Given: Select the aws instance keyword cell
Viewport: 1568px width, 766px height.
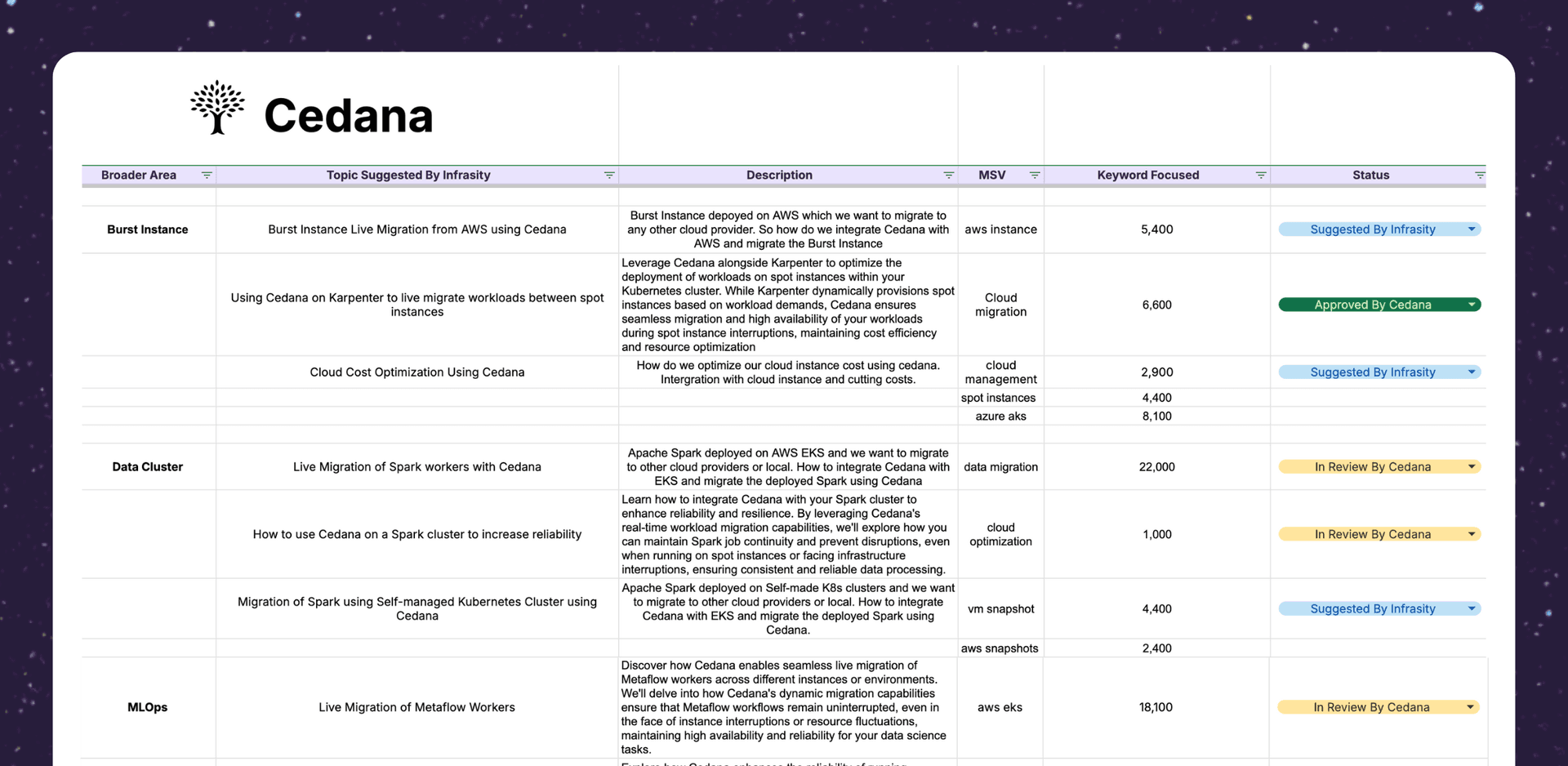Looking at the screenshot, I should point(1000,229).
